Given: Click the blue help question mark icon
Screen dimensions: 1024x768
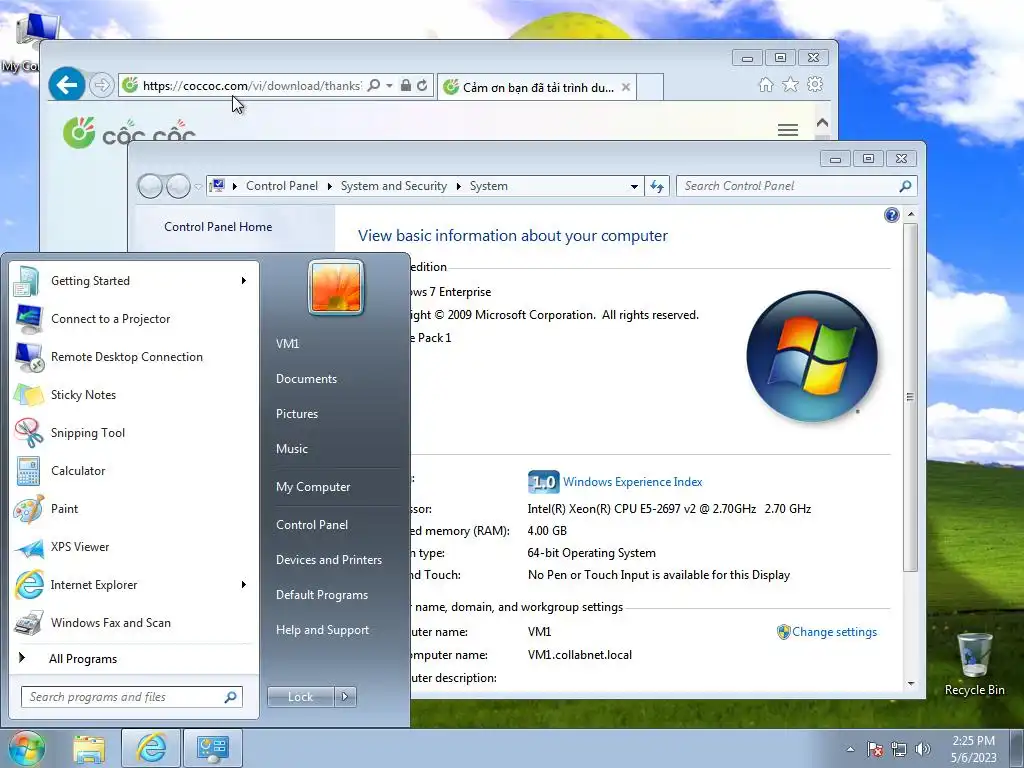Looking at the screenshot, I should (x=891, y=215).
